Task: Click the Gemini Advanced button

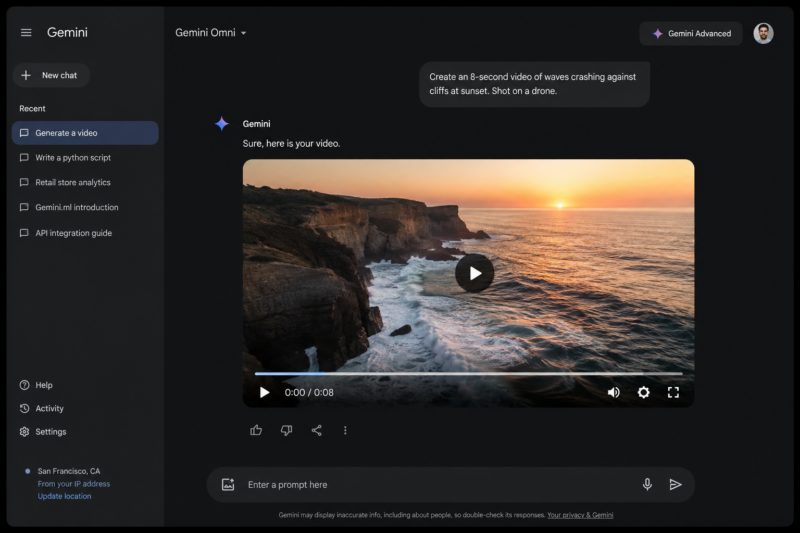Action: pyautogui.click(x=691, y=34)
